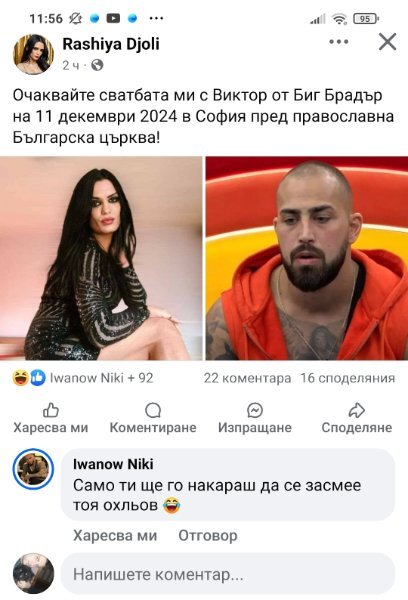408x600 pixels.
Task: Tap the status bar three-dot notifications overflow
Action: [156, 18]
